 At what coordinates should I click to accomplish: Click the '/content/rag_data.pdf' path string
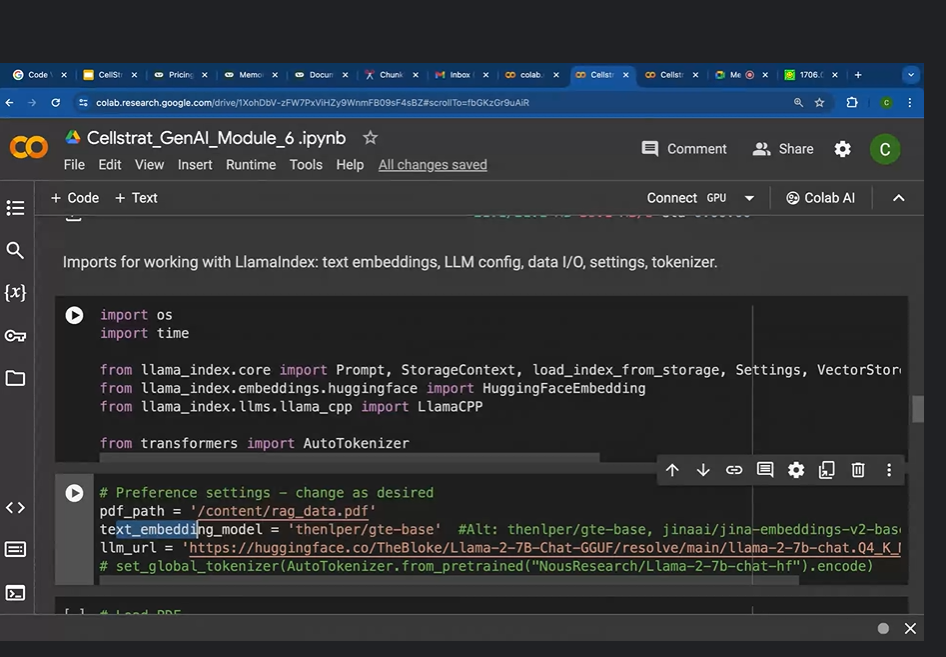282,511
